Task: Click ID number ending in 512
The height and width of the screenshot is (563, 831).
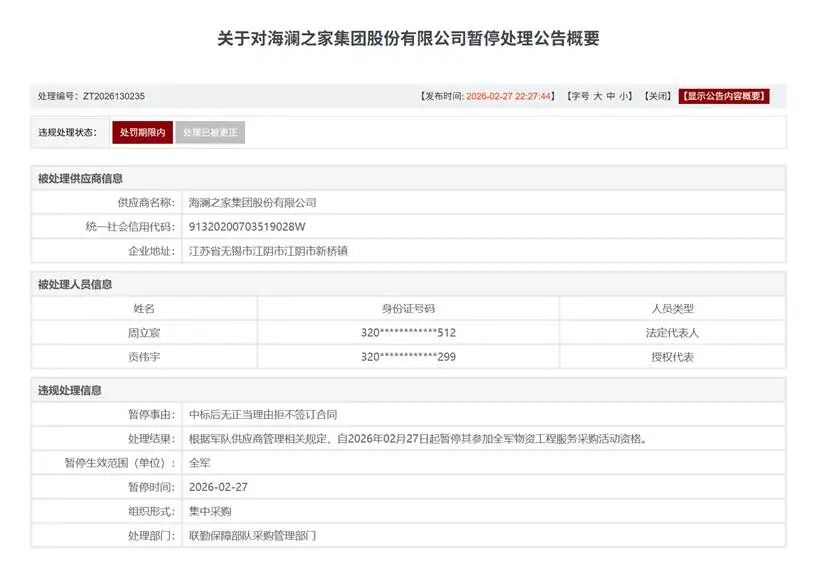Action: [408, 333]
